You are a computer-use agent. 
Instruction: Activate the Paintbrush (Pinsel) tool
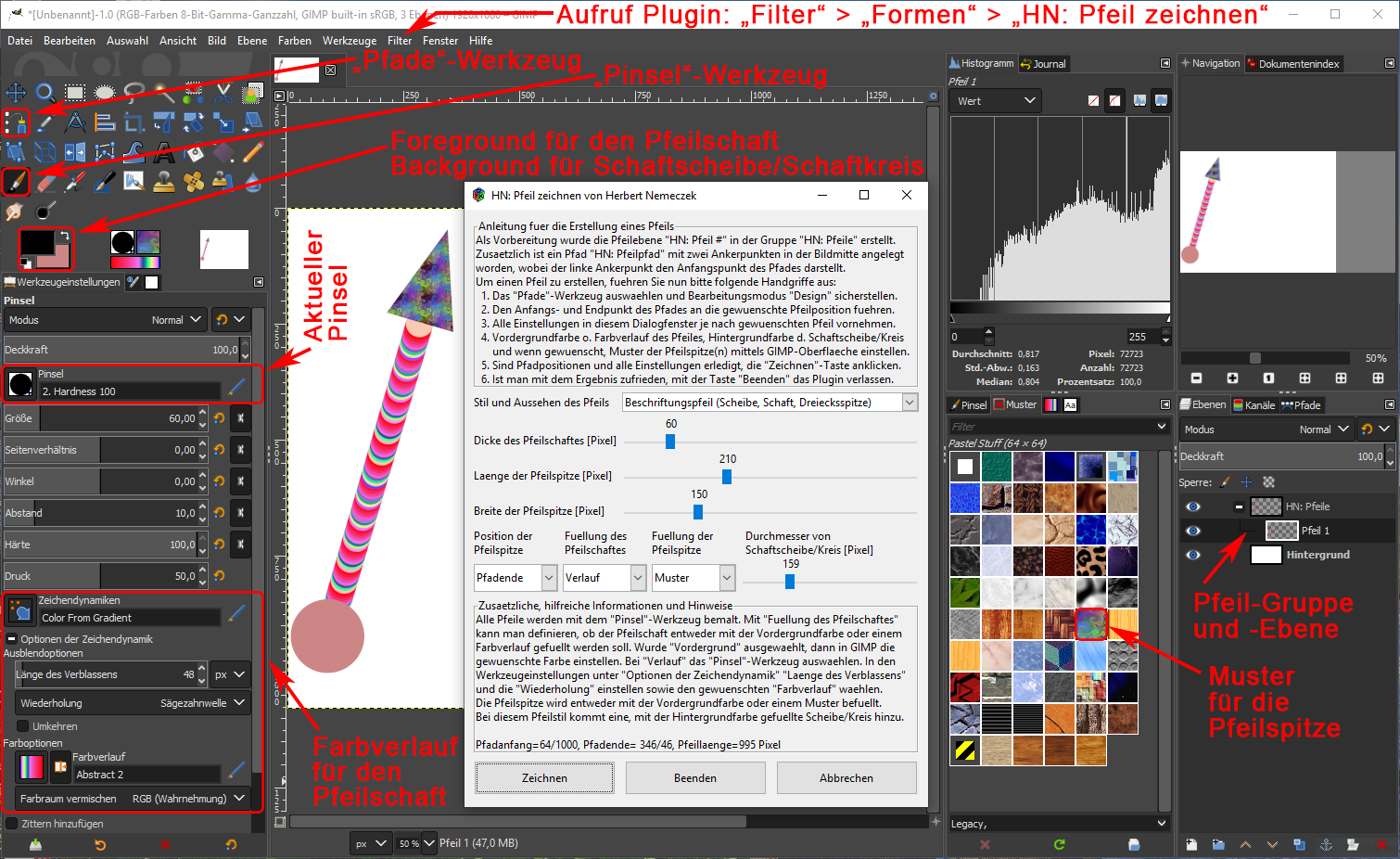tap(16, 182)
